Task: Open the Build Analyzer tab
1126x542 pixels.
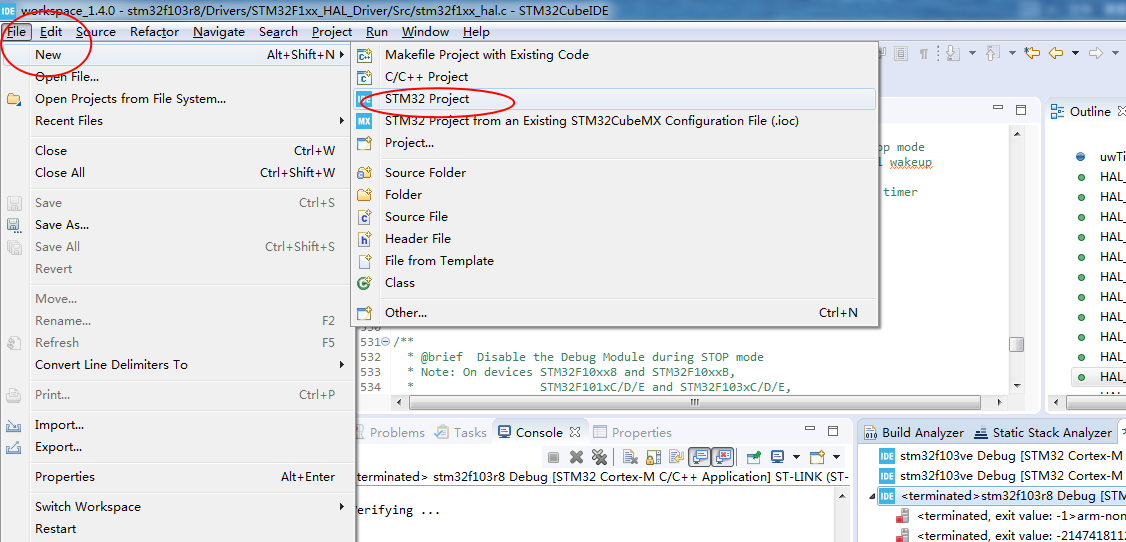Action: click(x=913, y=432)
